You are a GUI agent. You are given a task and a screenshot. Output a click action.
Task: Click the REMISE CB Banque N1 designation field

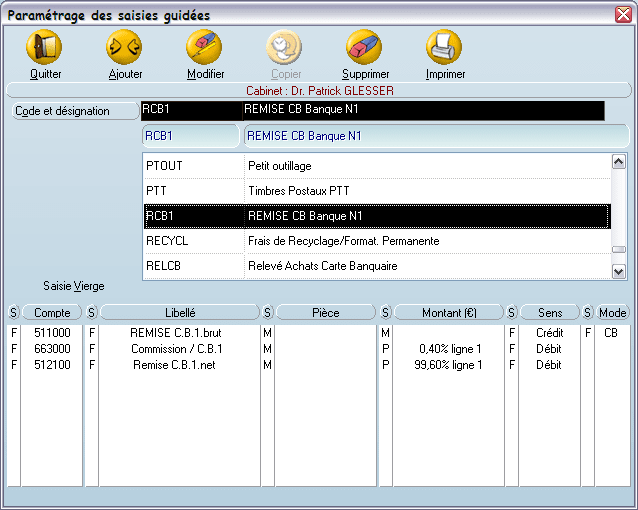point(435,135)
